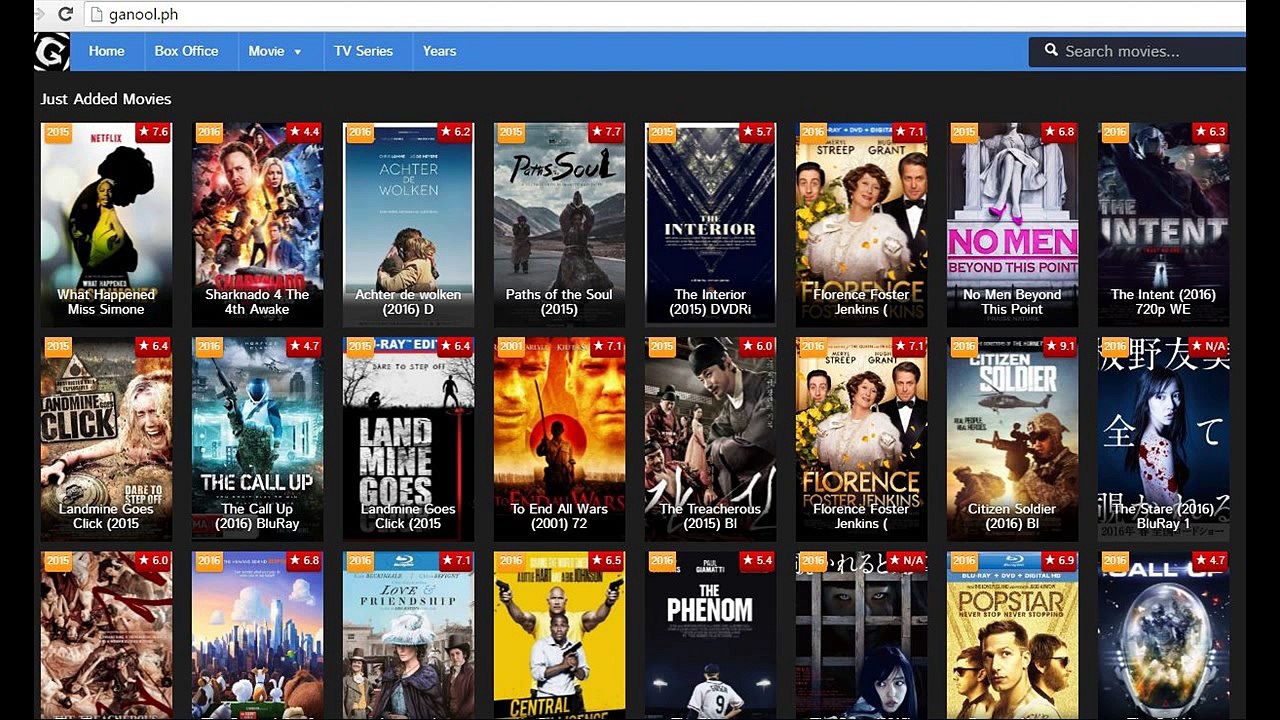Click the 5.7 rating badge on The Interior

click(757, 132)
